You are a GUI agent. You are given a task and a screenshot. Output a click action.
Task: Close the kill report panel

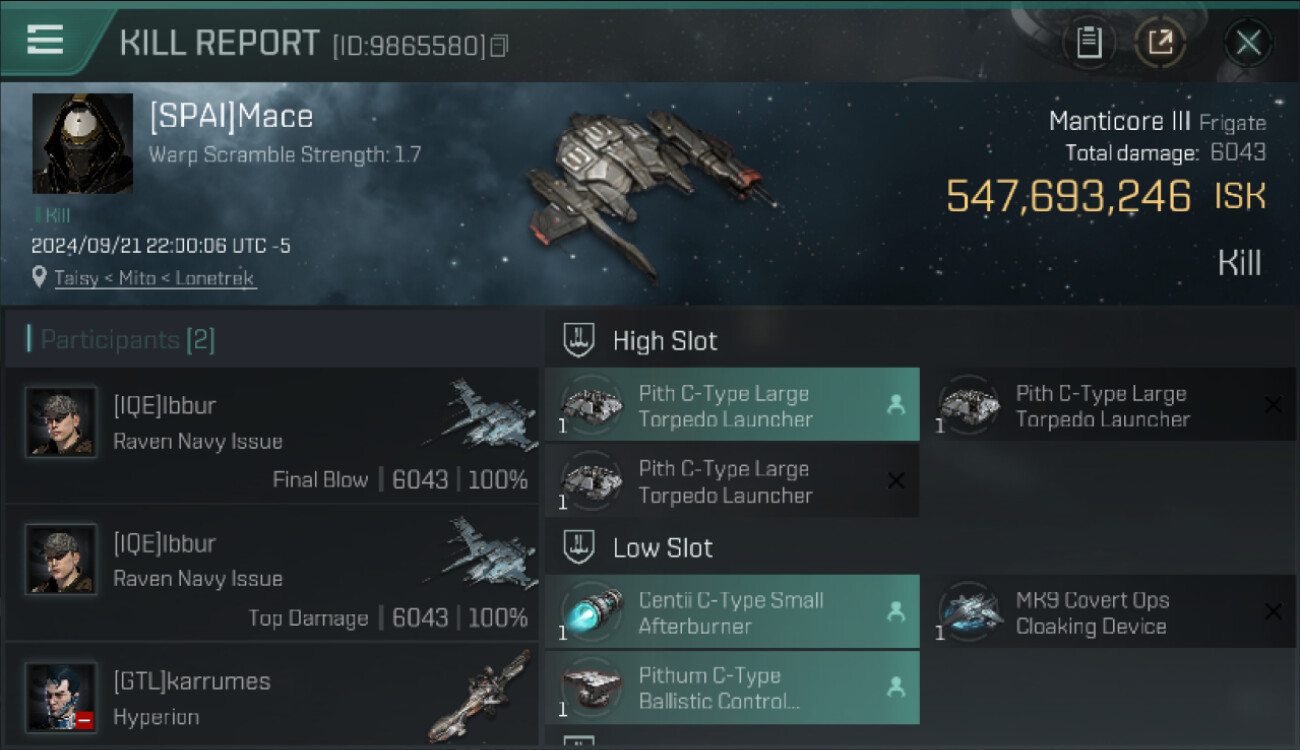[1248, 43]
